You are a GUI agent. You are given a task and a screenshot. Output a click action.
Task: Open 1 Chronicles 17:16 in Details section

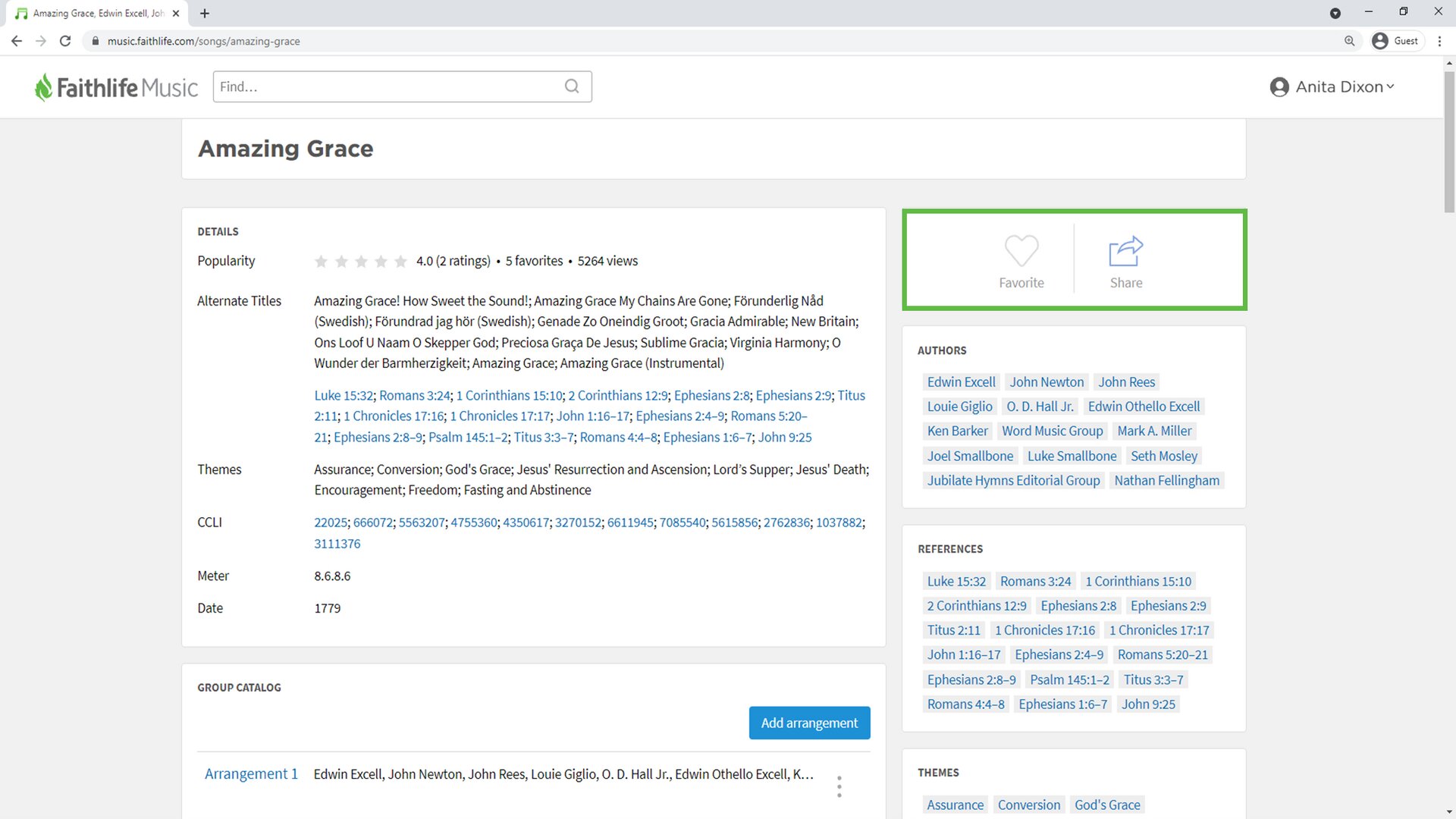point(394,416)
